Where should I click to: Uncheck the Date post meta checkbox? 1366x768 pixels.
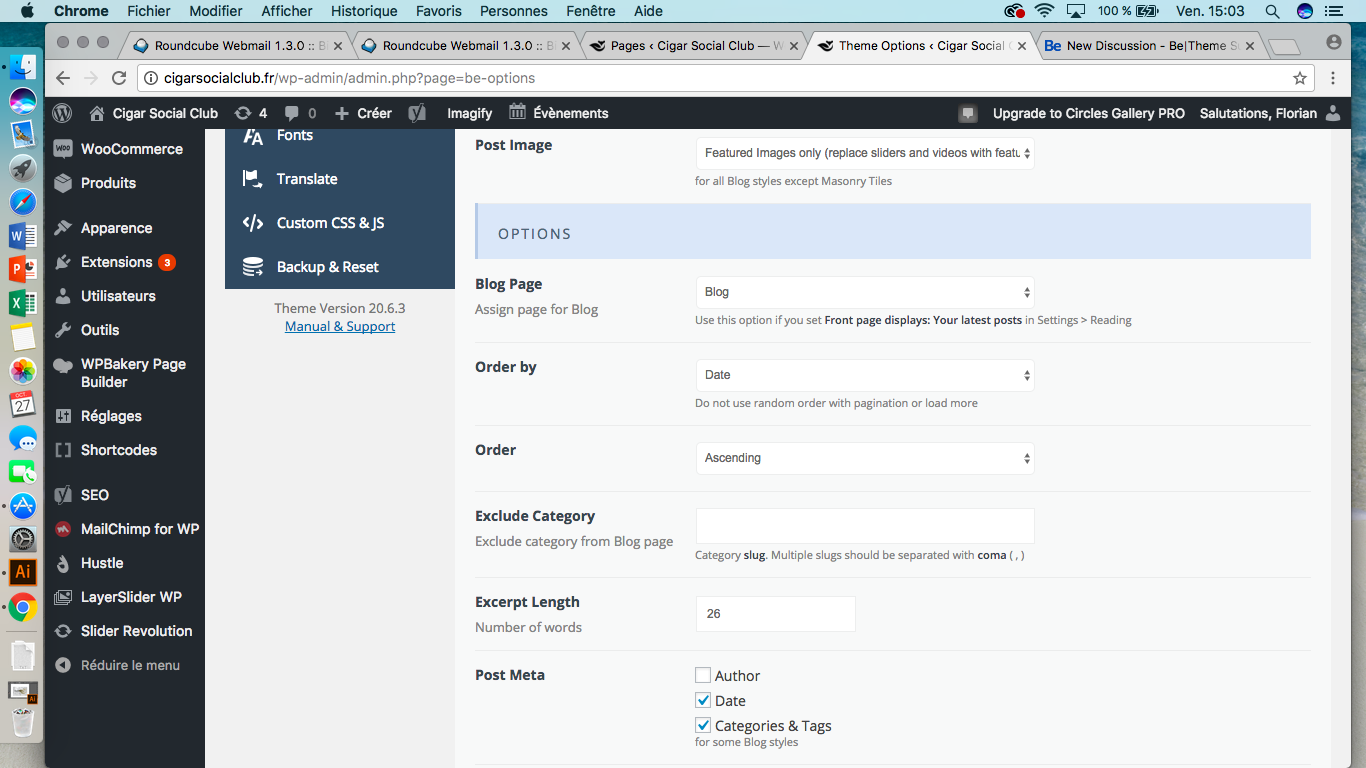pyautogui.click(x=703, y=700)
